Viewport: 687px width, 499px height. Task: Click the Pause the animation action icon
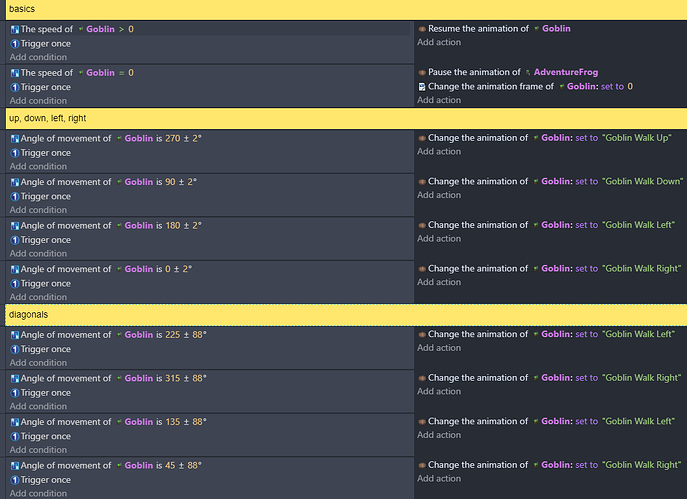click(422, 72)
